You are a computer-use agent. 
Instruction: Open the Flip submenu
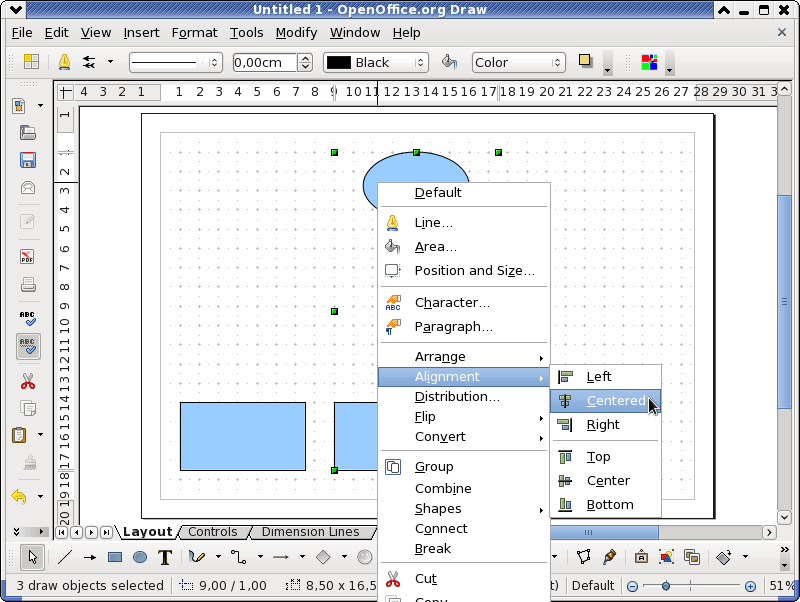click(x=464, y=417)
